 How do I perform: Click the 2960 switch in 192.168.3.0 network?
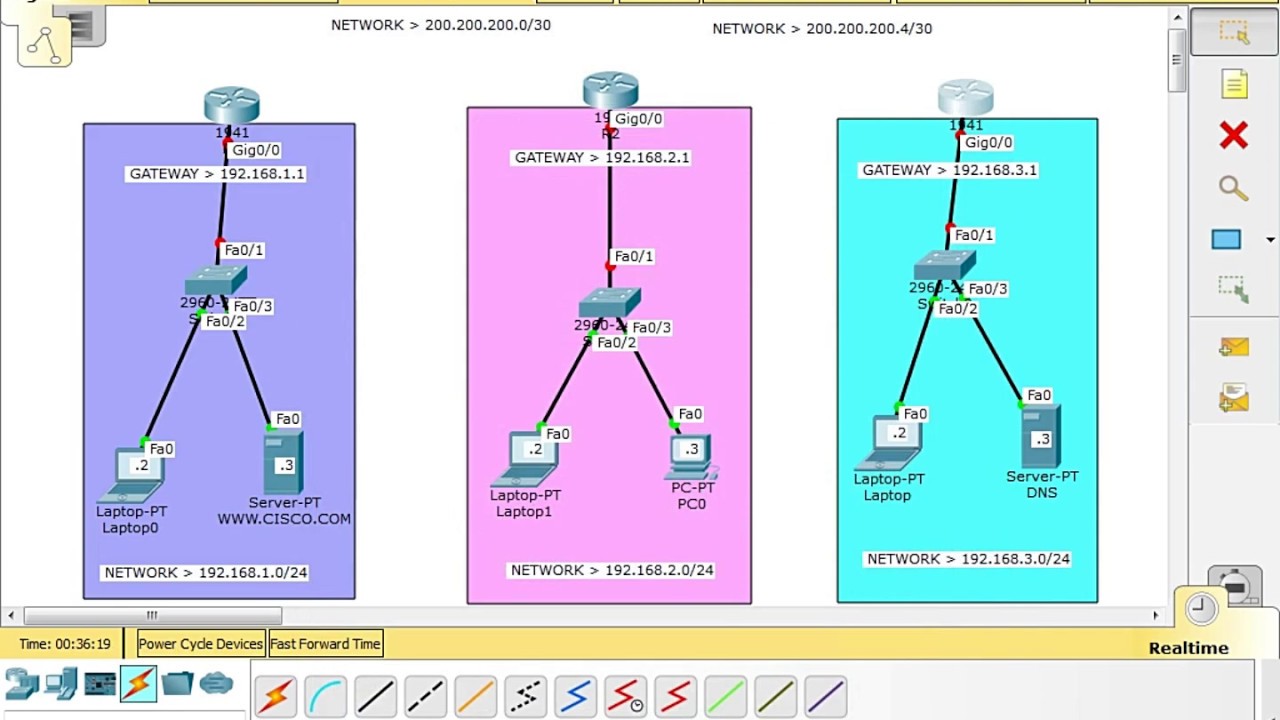tap(945, 265)
